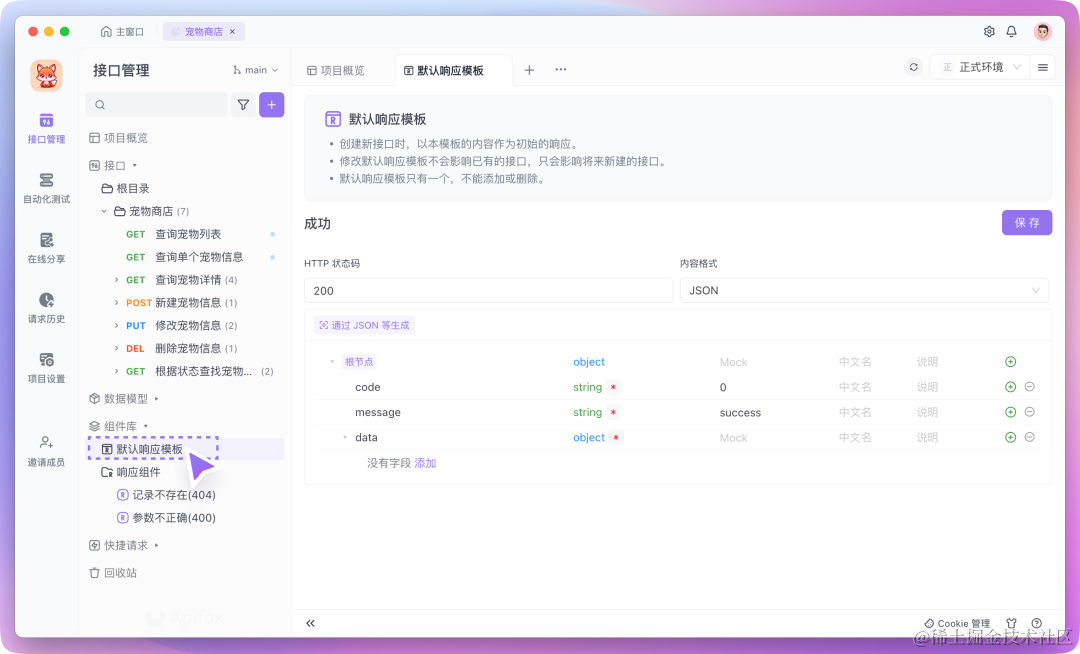The width and height of the screenshot is (1080, 654).
Task: Open 自动化测试 sidebar section
Action: pyautogui.click(x=46, y=189)
